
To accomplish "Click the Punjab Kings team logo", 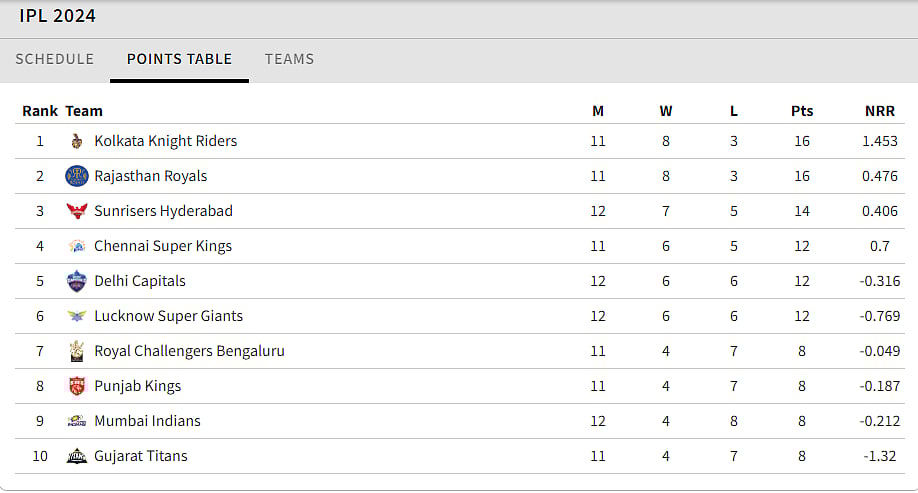I will click(77, 386).
